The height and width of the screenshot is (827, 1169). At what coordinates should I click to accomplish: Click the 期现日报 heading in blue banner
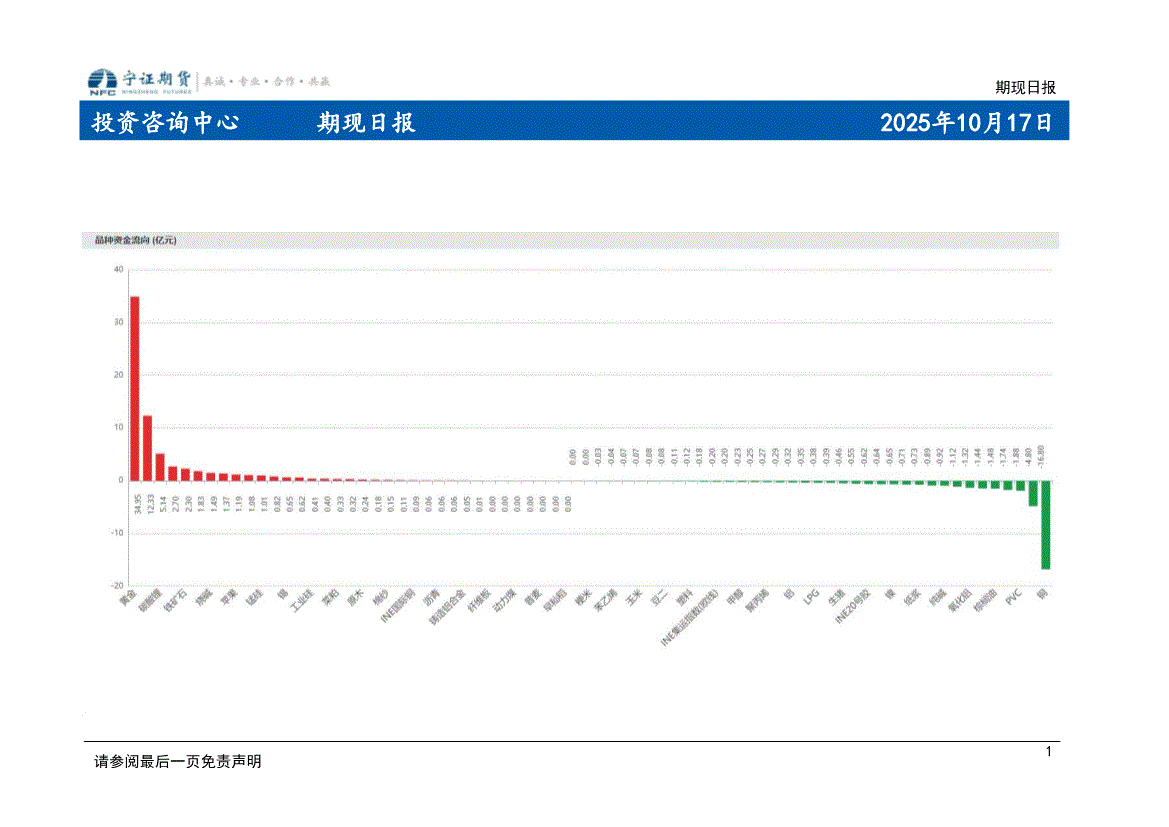tap(366, 123)
